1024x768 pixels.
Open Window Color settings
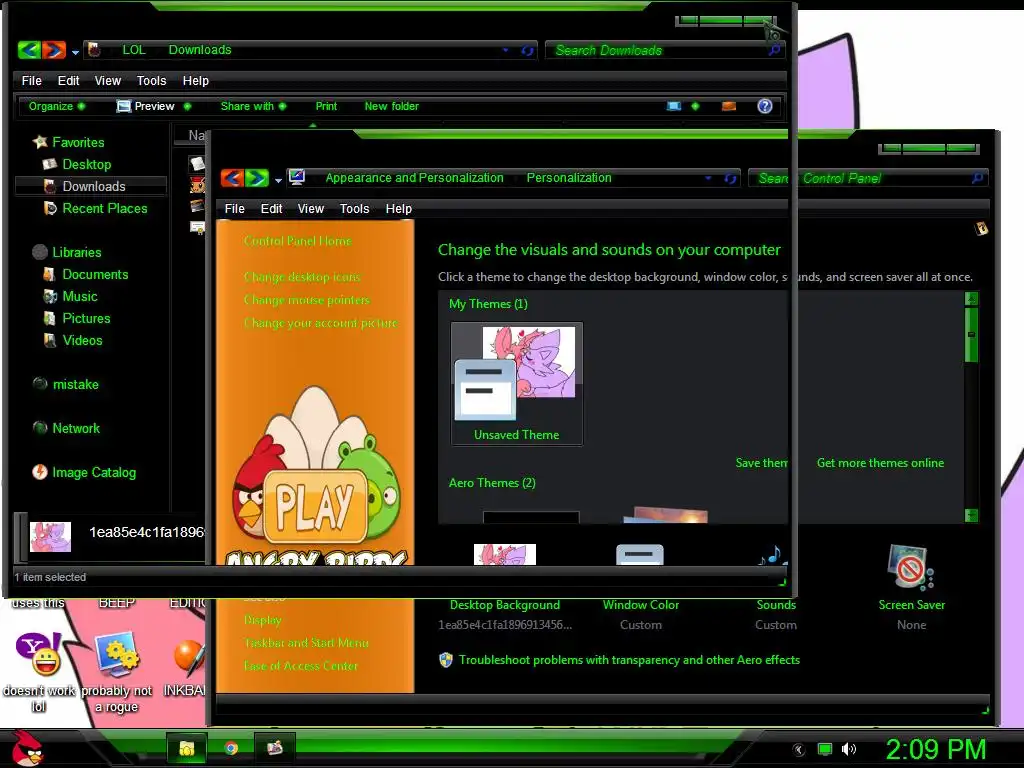[641, 605]
